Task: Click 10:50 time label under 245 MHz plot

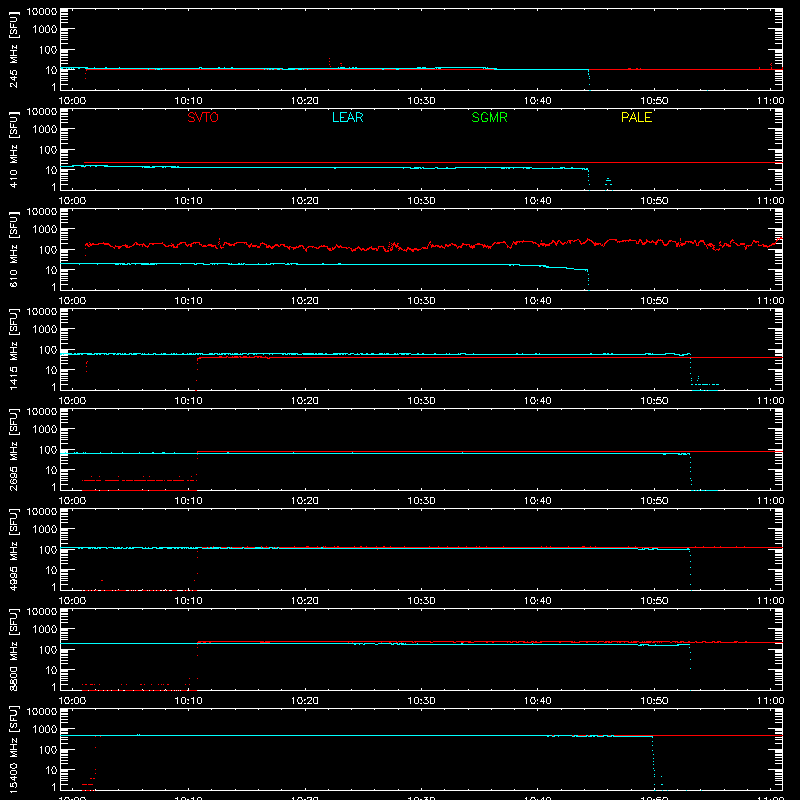Action: tap(654, 101)
